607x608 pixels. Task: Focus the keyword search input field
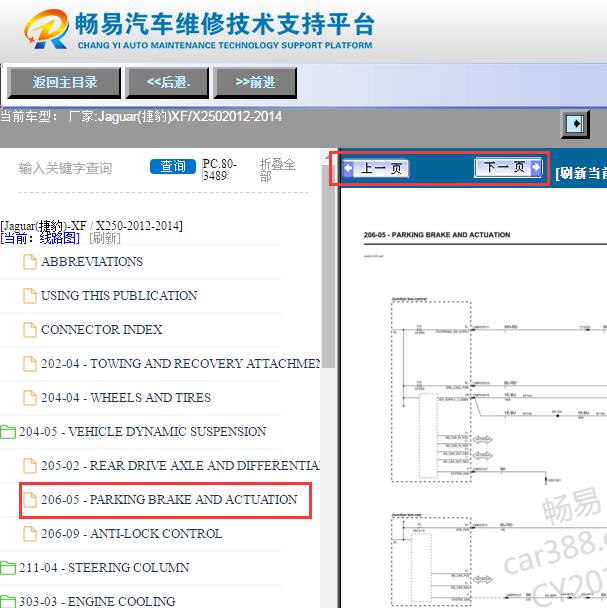[81, 168]
